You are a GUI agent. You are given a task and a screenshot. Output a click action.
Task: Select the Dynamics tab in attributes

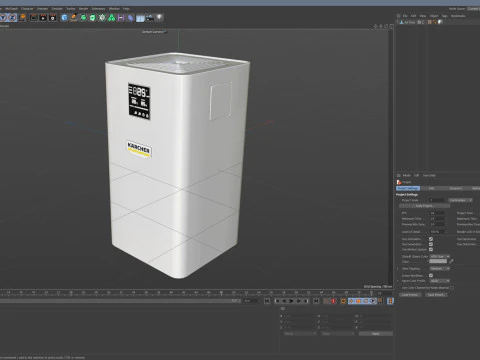tap(456, 188)
